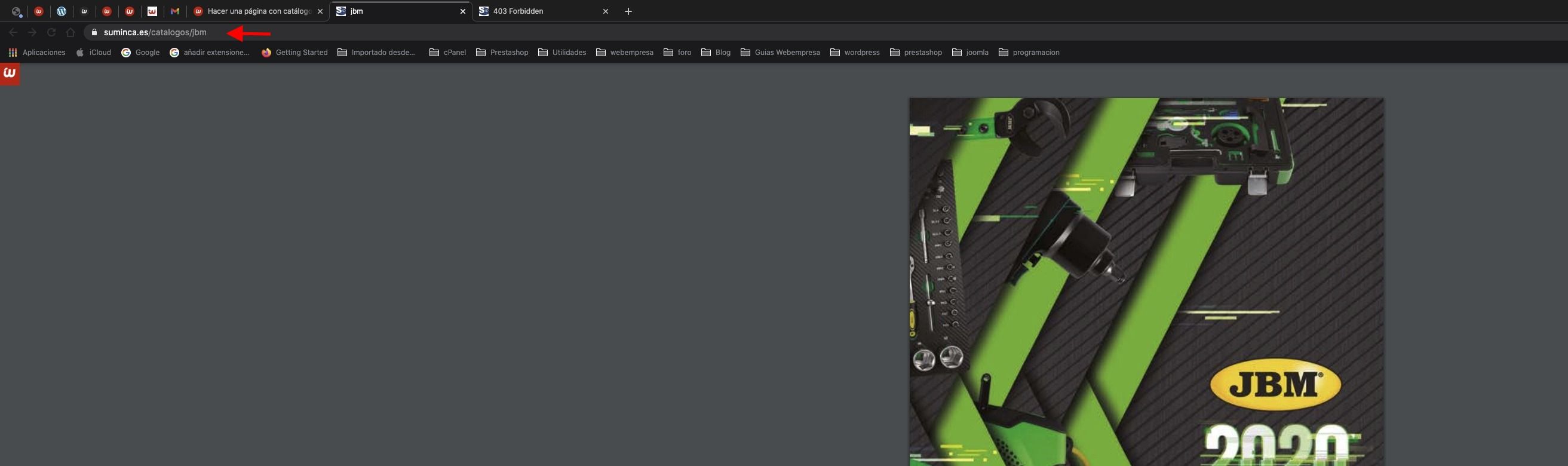Screen dimensions: 1568x466
Task: Expand the Blog bookmark folder
Action: (x=716, y=53)
